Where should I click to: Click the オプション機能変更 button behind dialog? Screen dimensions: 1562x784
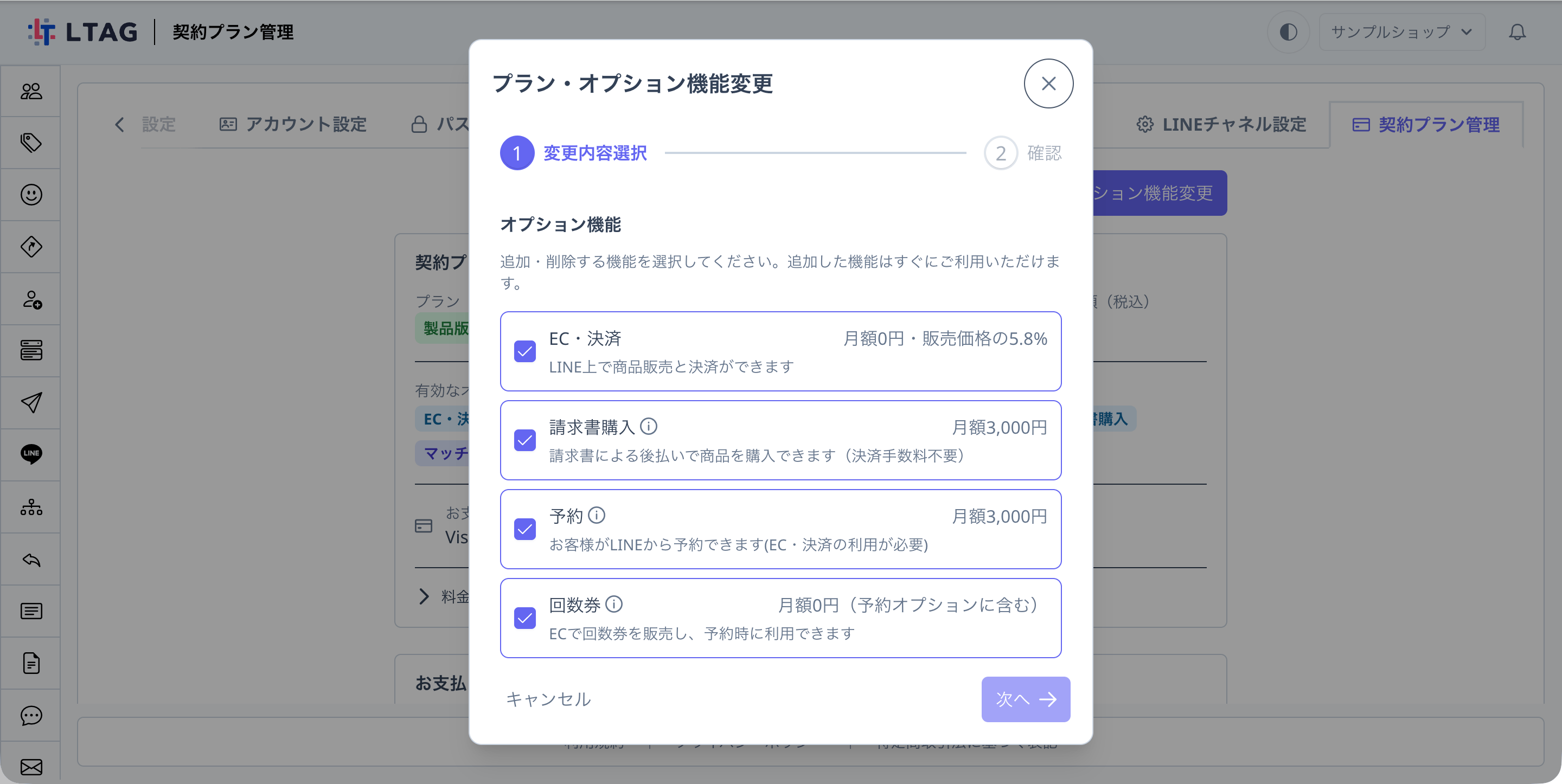1160,193
